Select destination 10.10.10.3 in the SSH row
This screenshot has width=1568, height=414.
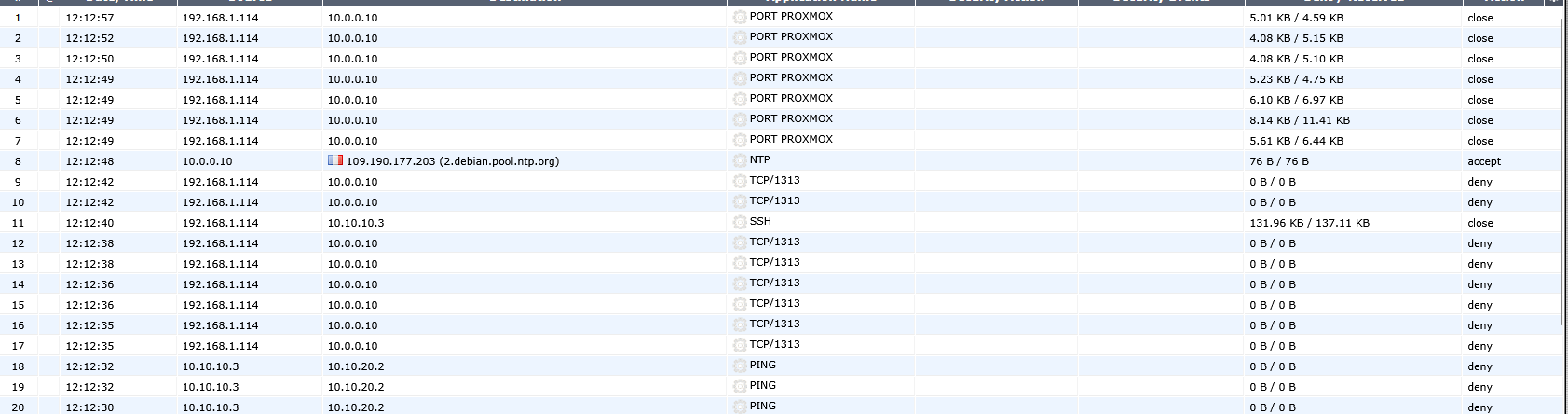coord(356,223)
